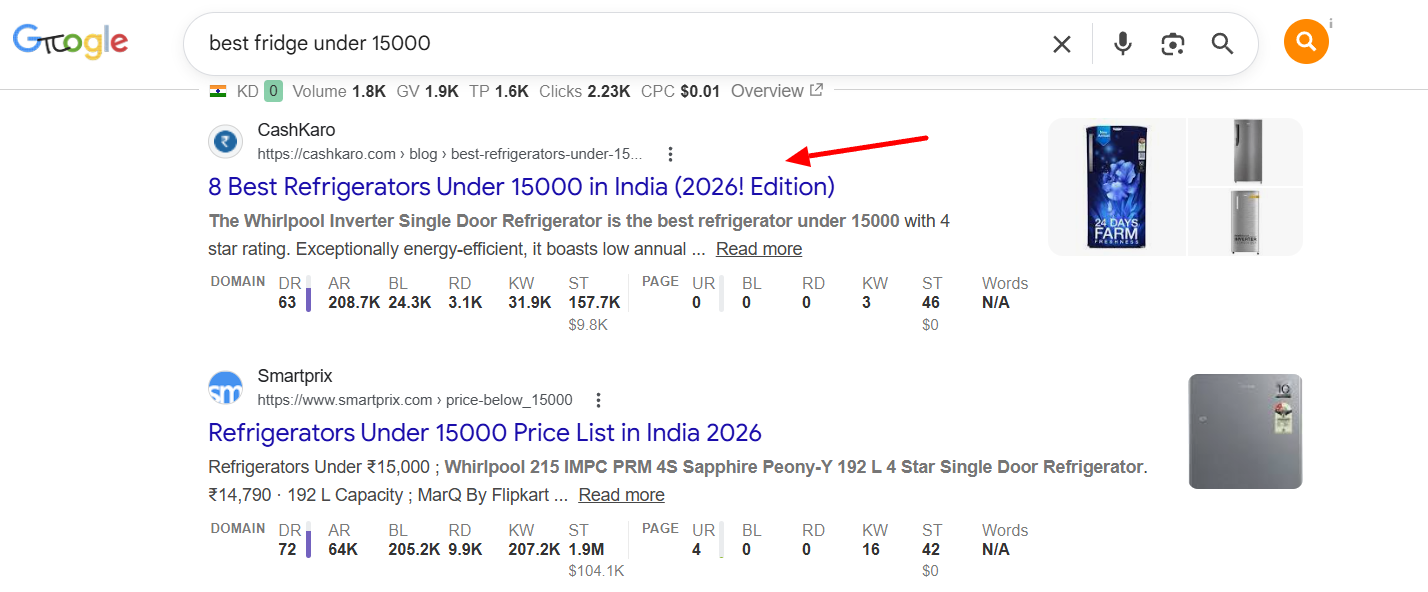Click CashKaro RD value 3.1K
The height and width of the screenshot is (592, 1428).
pyautogui.click(x=465, y=302)
